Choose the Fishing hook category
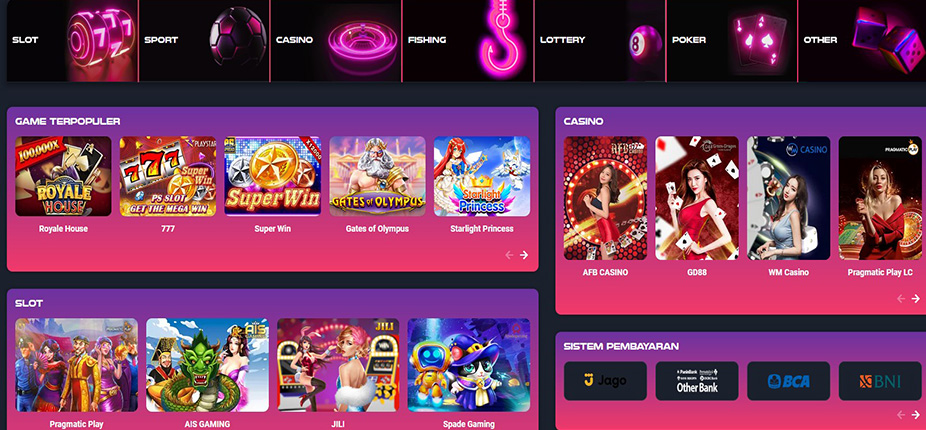The width and height of the screenshot is (926, 430). point(468,40)
